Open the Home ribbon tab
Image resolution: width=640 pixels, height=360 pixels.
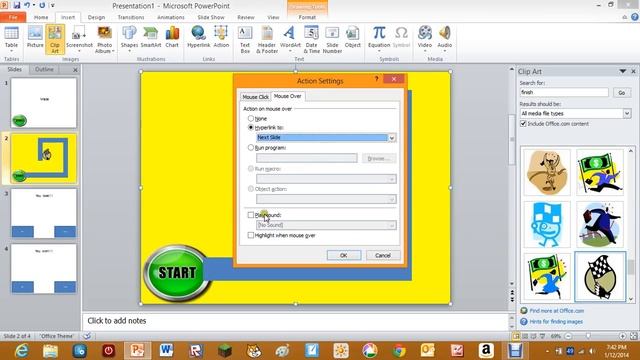(x=41, y=17)
